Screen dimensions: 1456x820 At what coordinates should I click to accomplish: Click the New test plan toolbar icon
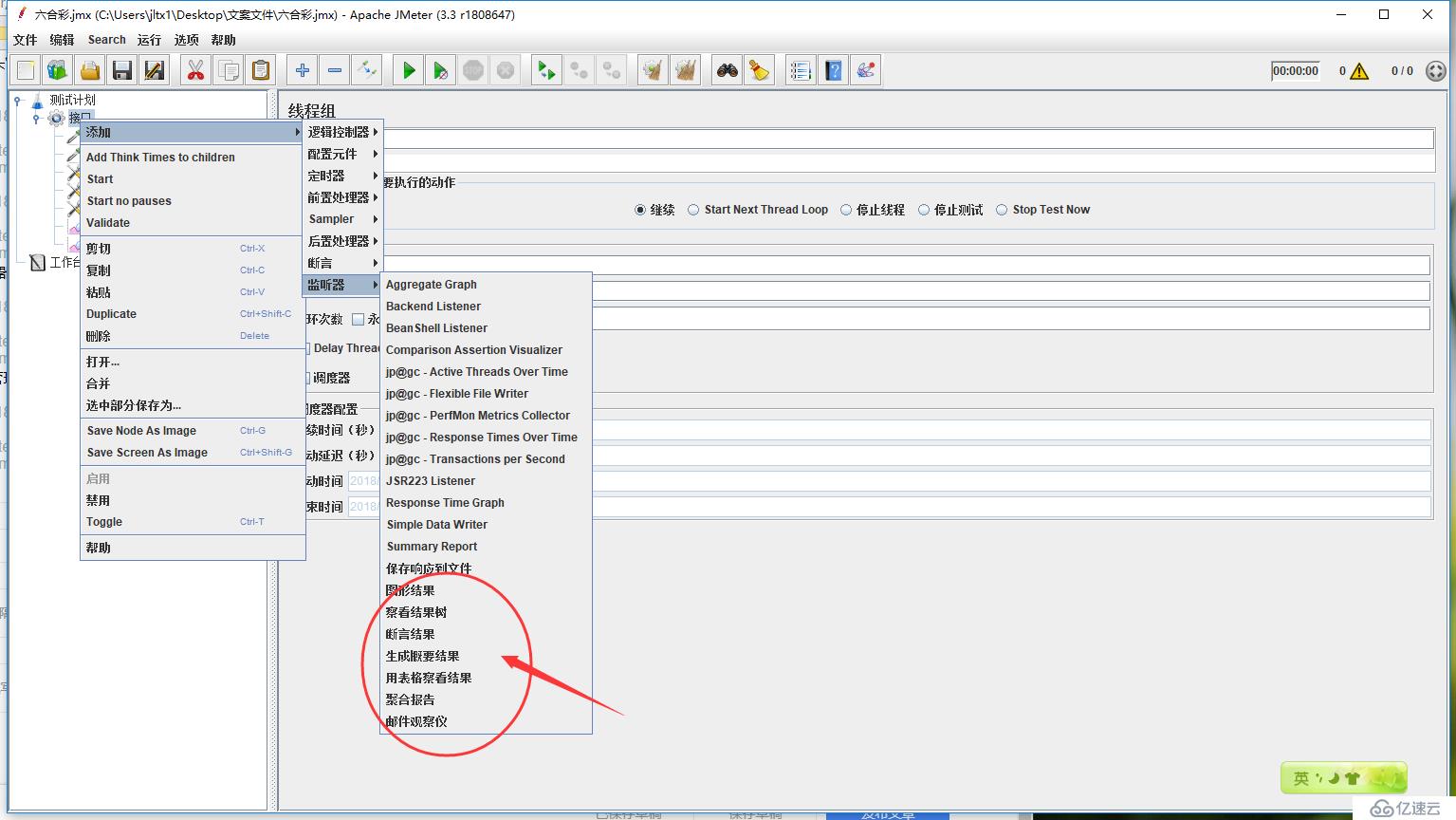26,70
